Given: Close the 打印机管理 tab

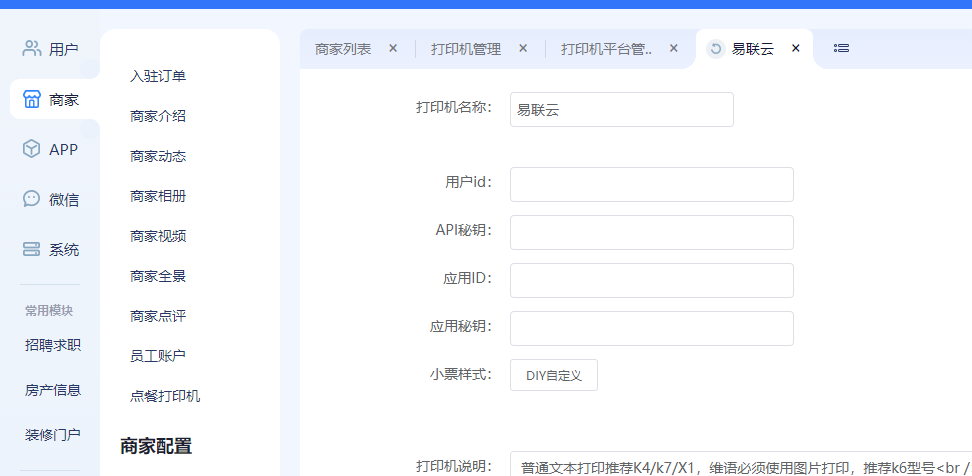Looking at the screenshot, I should 523,48.
